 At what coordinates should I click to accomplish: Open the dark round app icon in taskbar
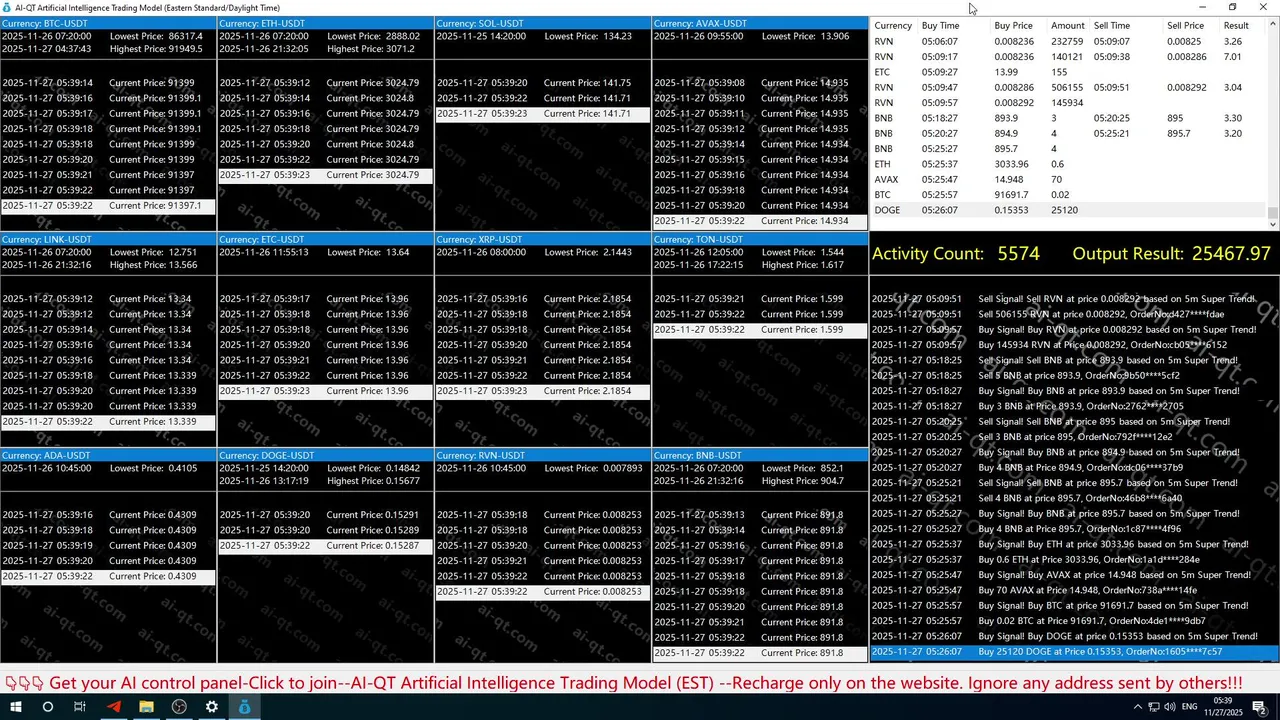pyautogui.click(x=179, y=707)
